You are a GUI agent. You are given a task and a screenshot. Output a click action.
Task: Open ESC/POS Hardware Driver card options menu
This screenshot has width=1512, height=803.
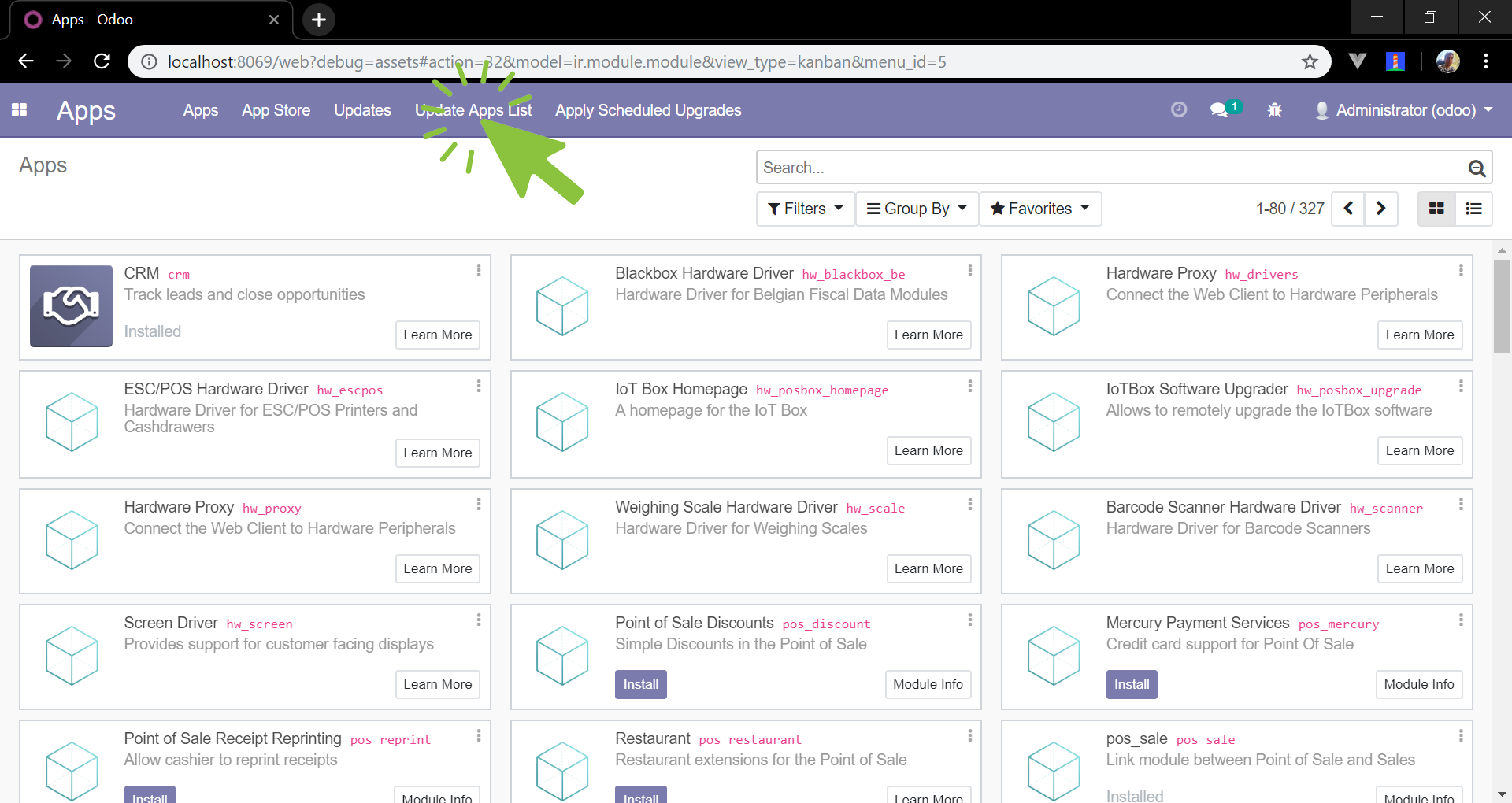pos(479,387)
